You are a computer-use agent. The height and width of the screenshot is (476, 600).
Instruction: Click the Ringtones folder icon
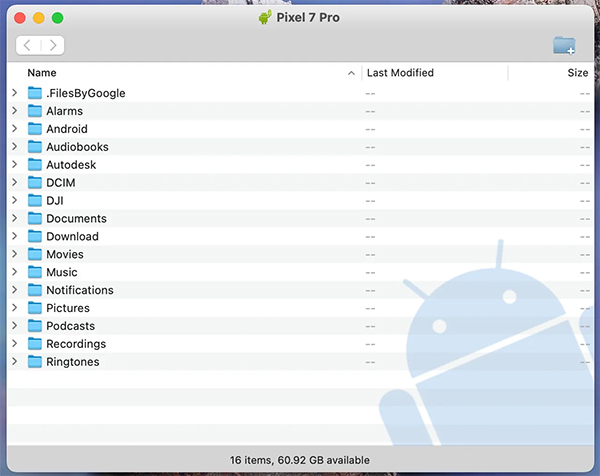click(35, 362)
